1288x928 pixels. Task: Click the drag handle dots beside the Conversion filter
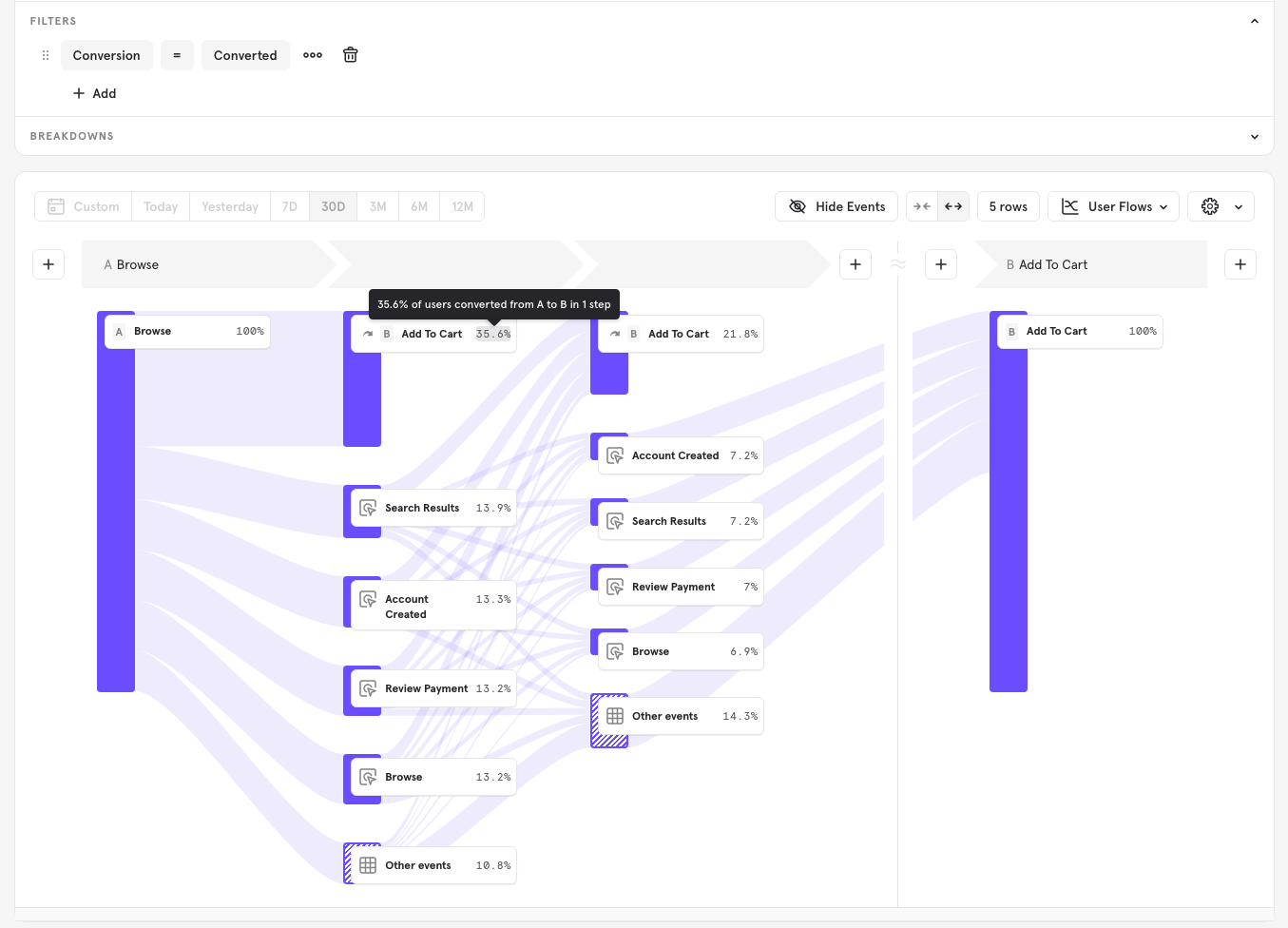click(x=45, y=54)
